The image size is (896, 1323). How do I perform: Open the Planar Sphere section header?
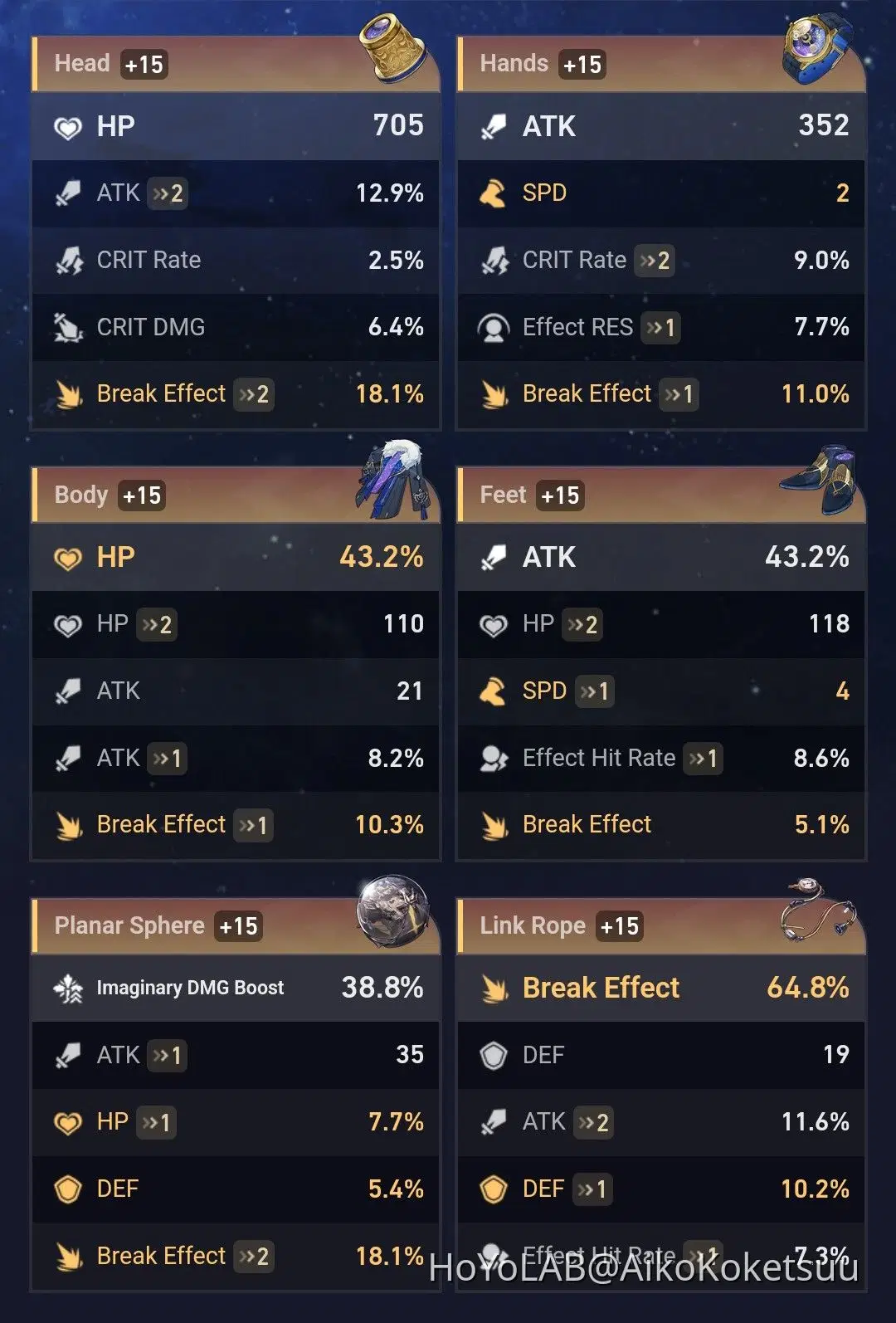pos(129,925)
